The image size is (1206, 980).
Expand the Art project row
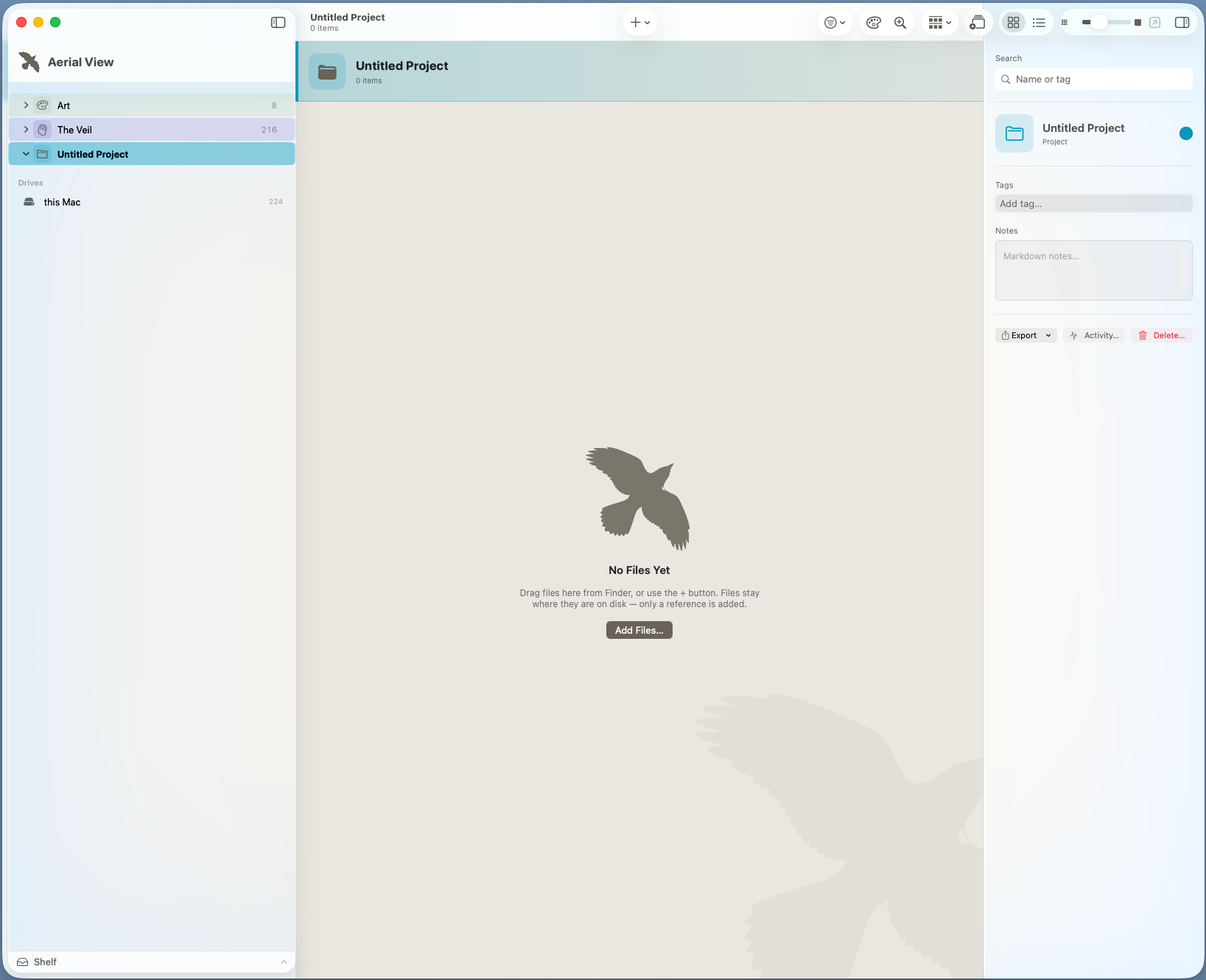(x=26, y=105)
